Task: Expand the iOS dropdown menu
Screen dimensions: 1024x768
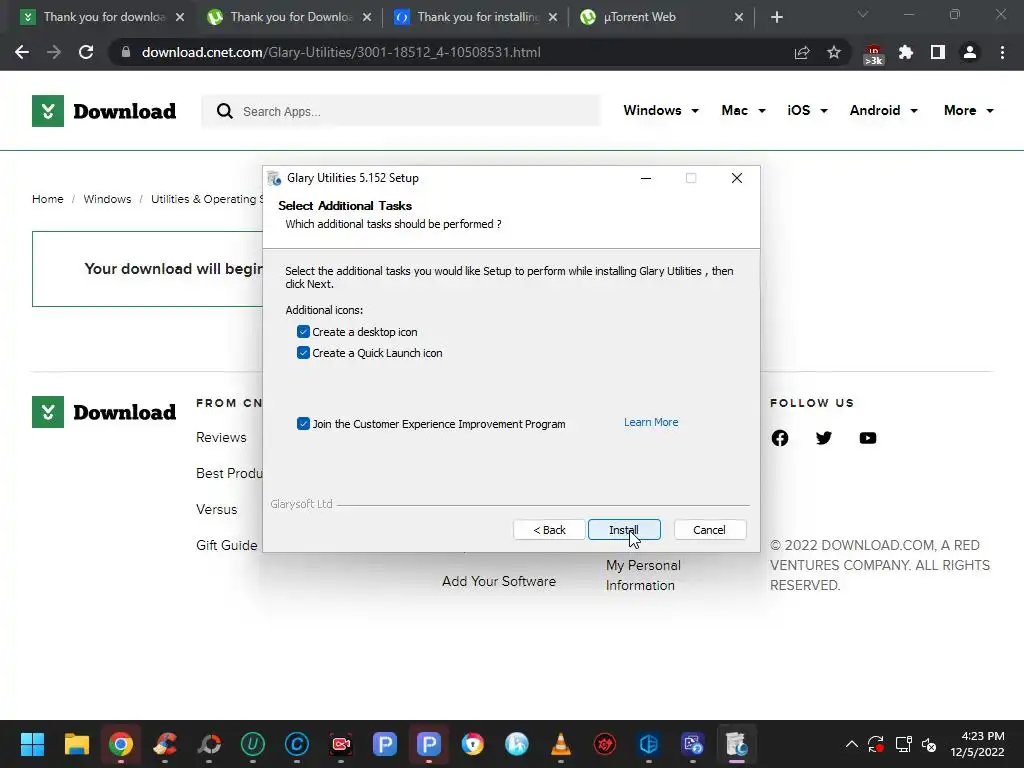Action: (x=807, y=110)
